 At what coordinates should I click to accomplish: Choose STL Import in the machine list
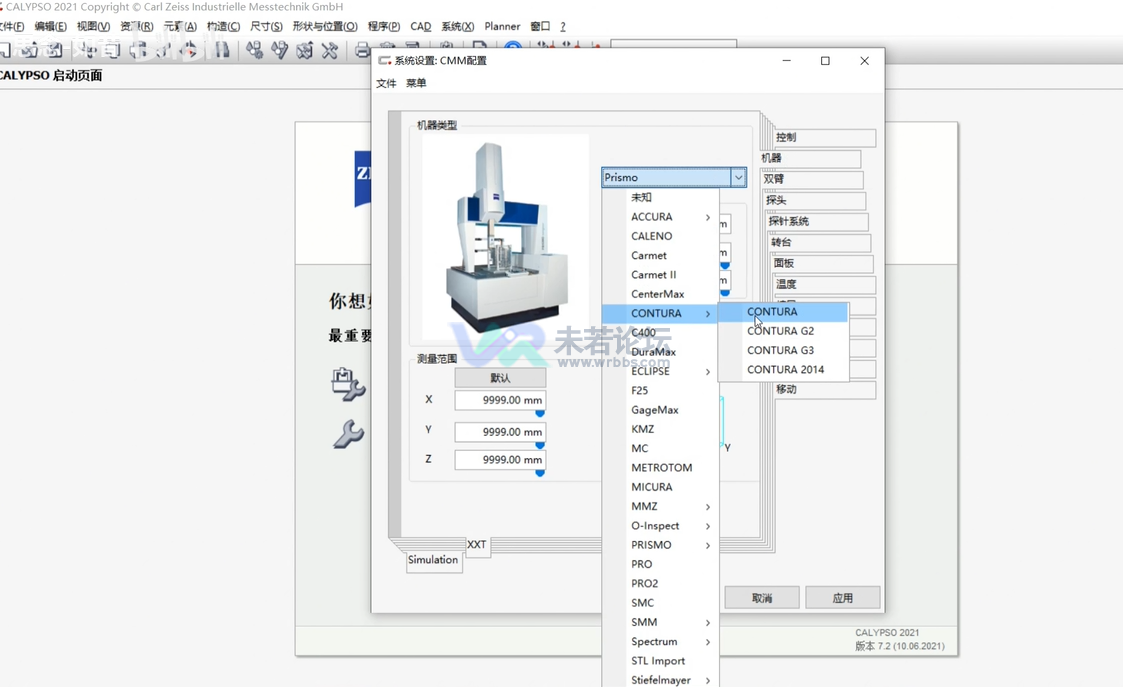pos(660,661)
